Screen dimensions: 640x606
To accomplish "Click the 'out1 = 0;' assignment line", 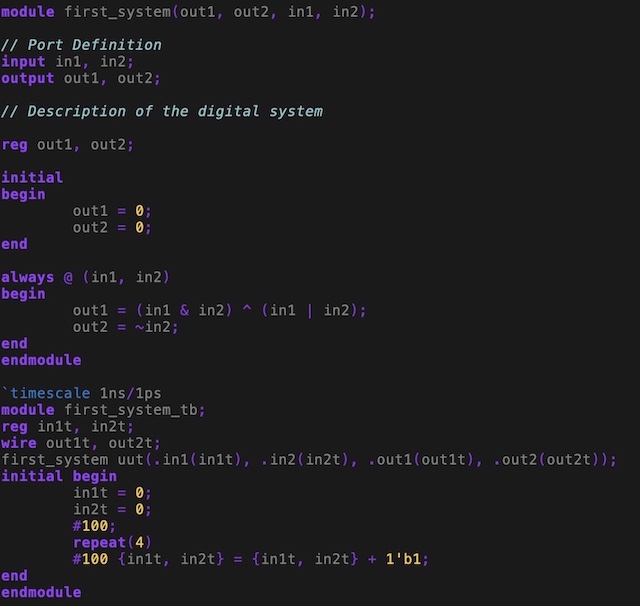I will point(112,211).
